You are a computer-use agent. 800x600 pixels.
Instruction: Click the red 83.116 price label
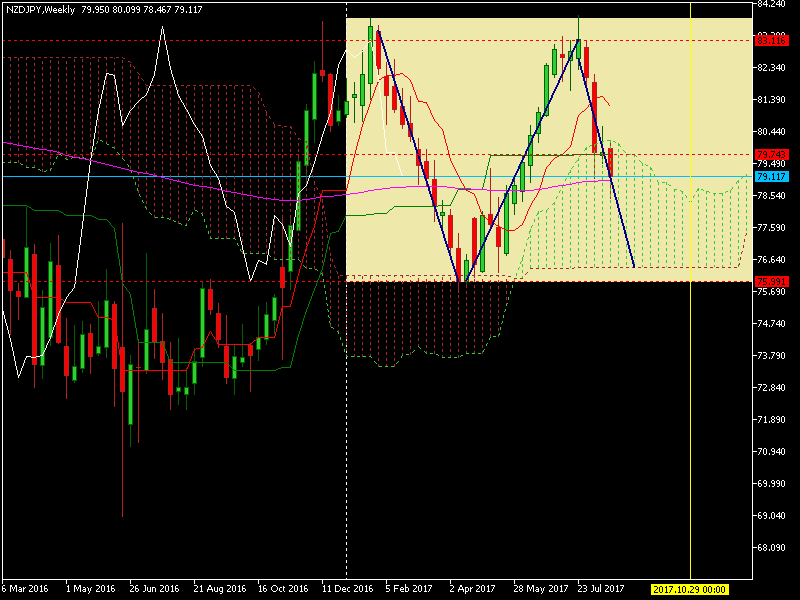(771, 40)
